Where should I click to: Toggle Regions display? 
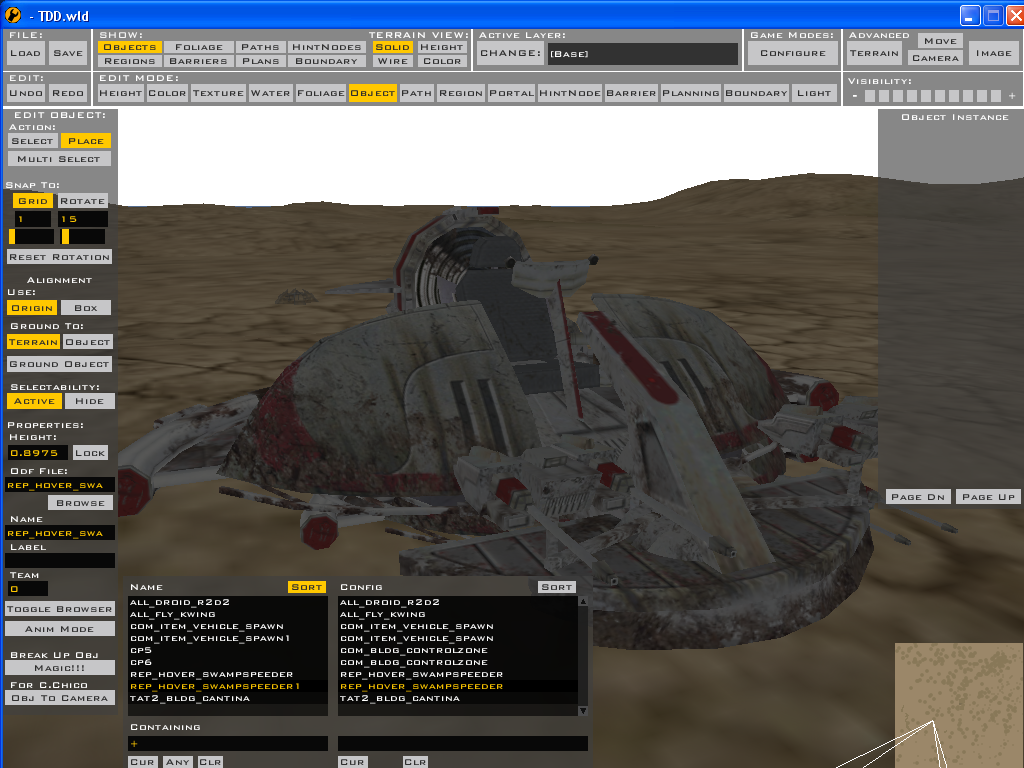pos(130,61)
